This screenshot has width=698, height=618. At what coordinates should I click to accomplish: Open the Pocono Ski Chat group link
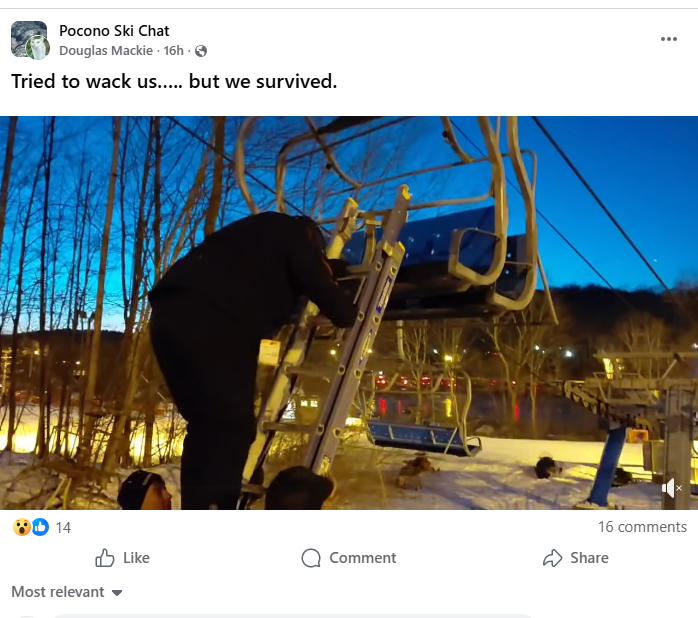click(114, 31)
